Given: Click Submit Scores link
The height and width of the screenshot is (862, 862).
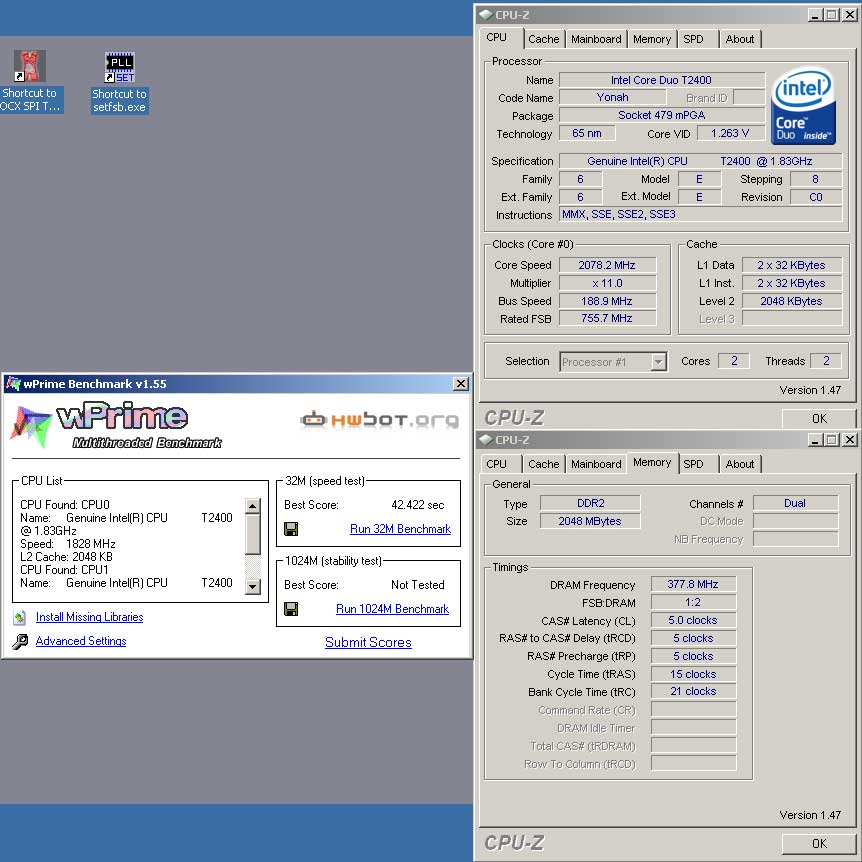Looking at the screenshot, I should click(x=368, y=642).
